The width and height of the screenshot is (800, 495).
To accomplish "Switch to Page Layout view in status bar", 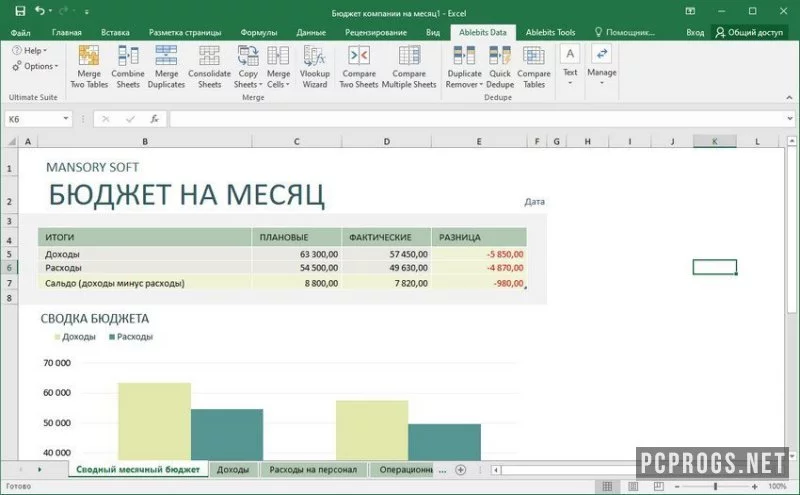I will [x=633, y=486].
